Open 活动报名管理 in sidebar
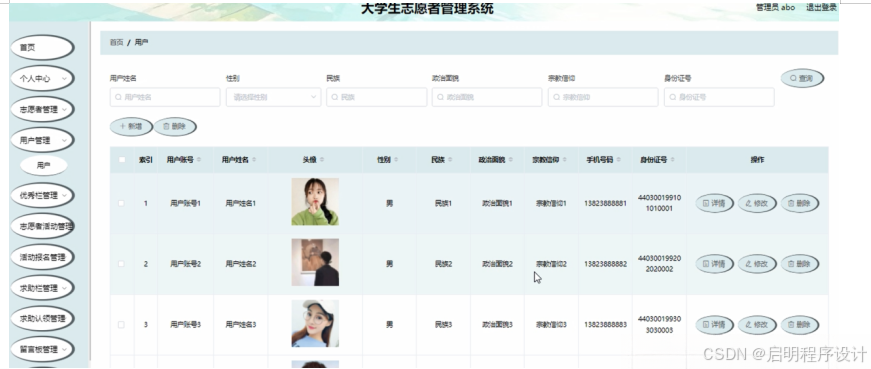The image size is (871, 369). [42, 257]
